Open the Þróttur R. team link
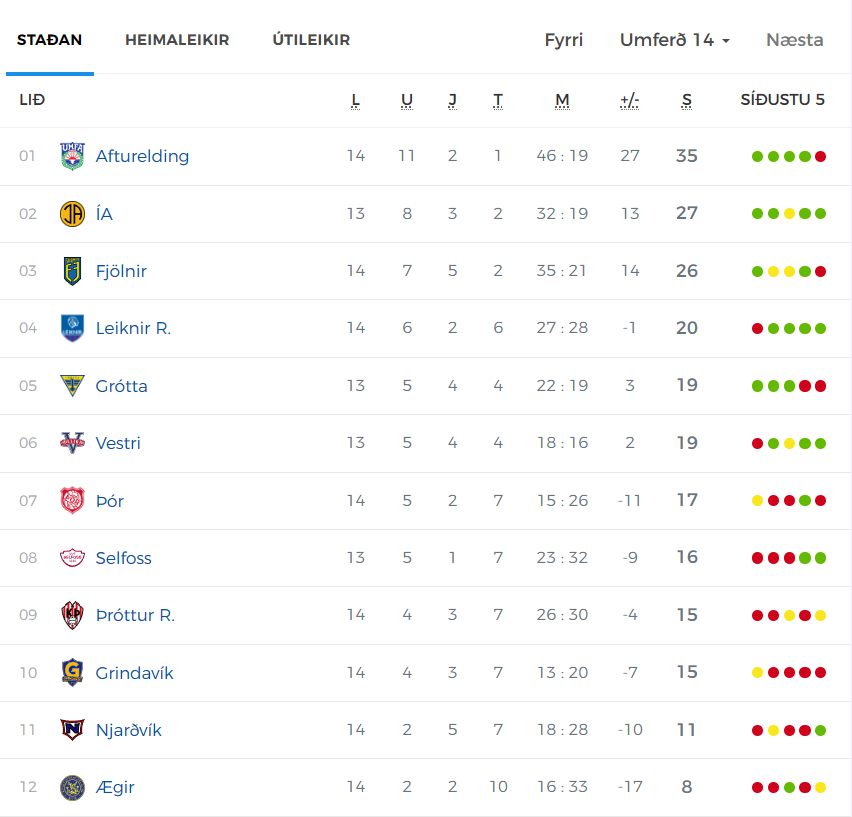 coord(135,615)
